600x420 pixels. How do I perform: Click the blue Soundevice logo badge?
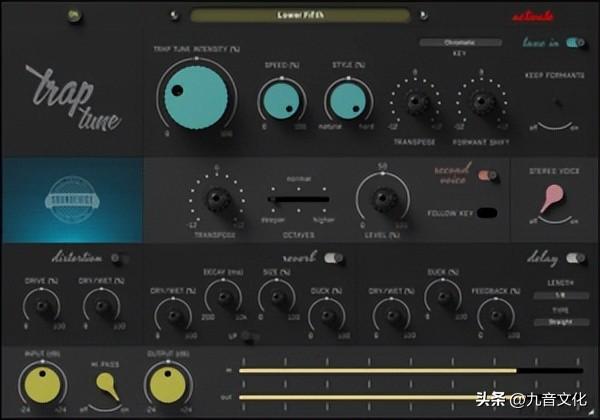tap(72, 199)
